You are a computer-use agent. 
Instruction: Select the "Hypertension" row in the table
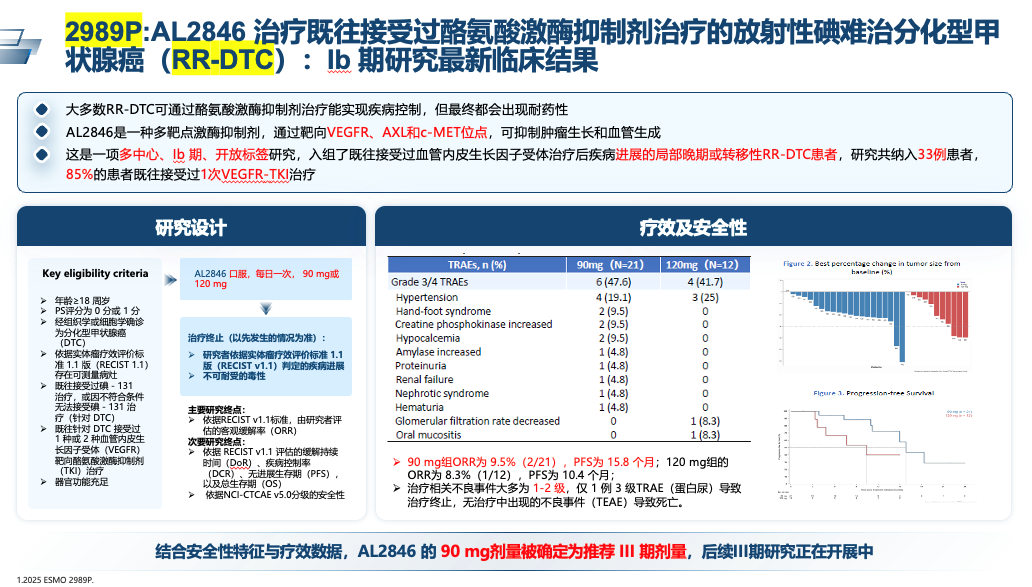(x=426, y=297)
